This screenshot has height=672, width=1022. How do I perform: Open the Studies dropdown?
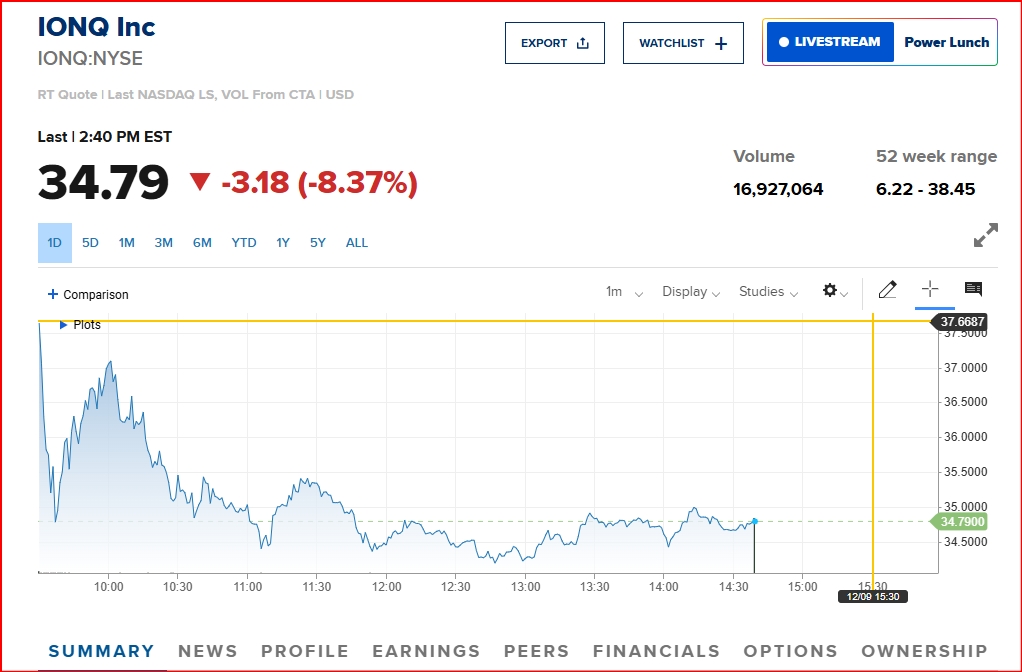768,292
